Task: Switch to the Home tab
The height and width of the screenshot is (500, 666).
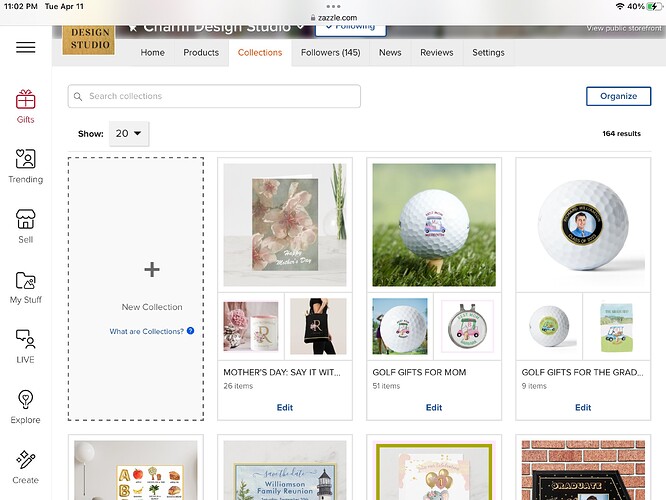Action: [x=152, y=53]
